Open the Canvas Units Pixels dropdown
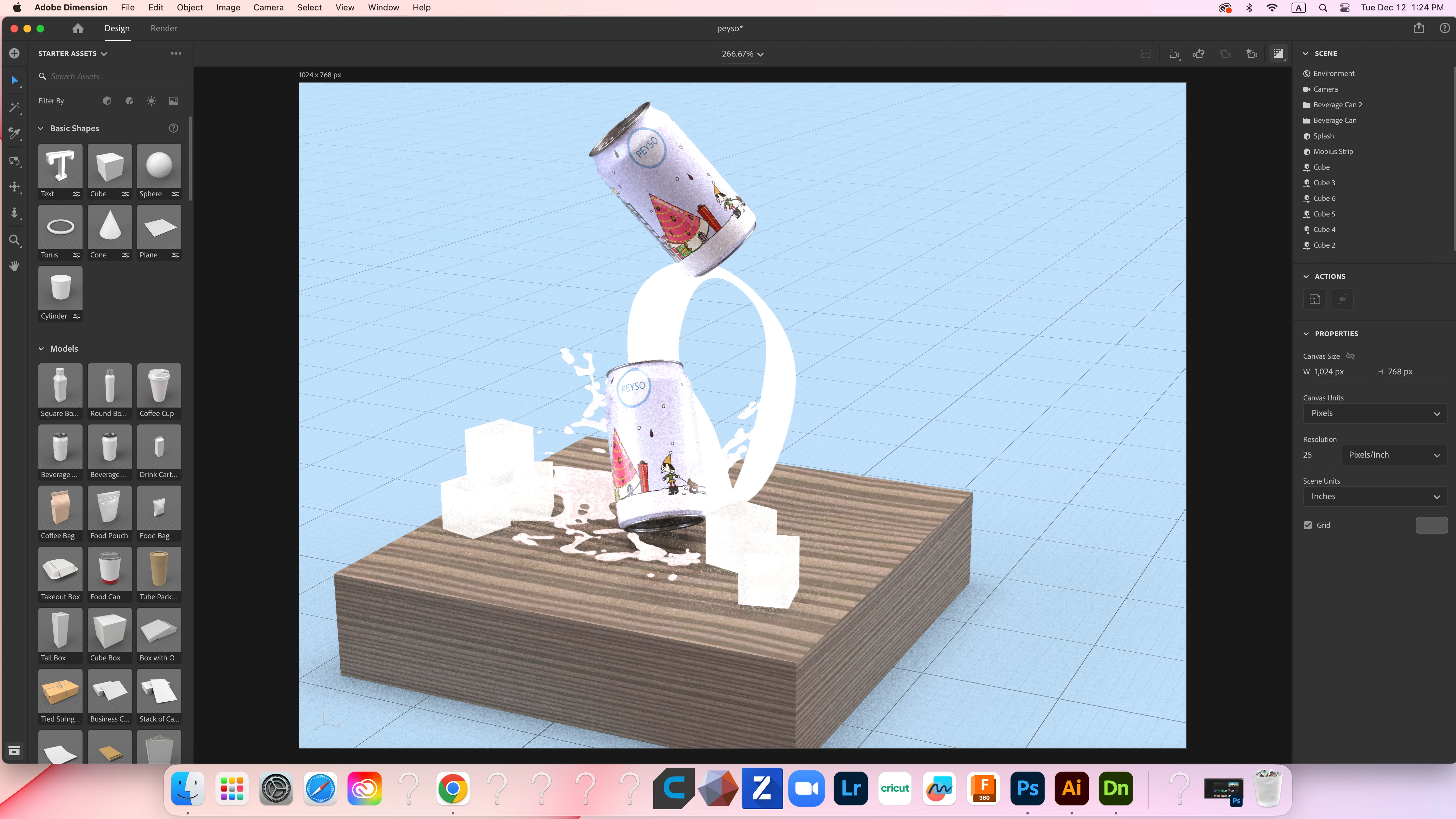 [x=1375, y=413]
